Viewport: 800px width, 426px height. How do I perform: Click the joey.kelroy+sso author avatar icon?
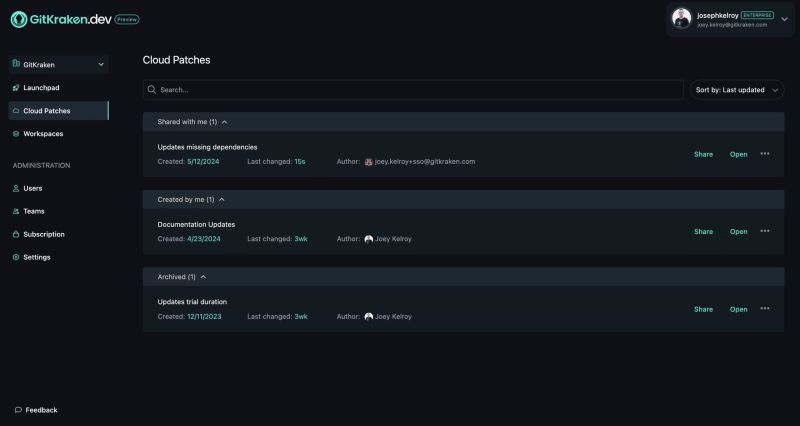368,162
